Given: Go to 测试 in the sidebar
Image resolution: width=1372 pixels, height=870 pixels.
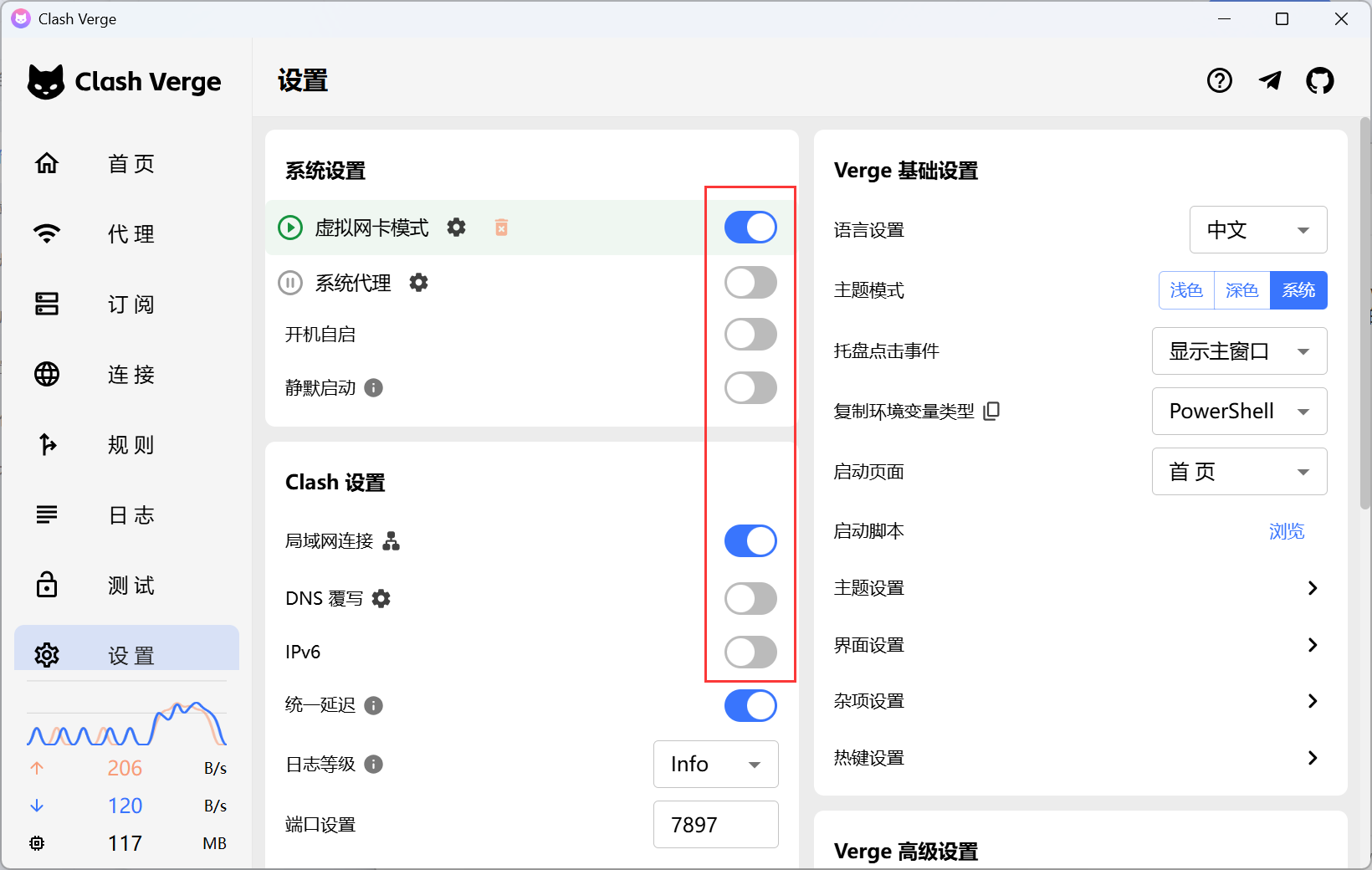Looking at the screenshot, I should coord(126,585).
